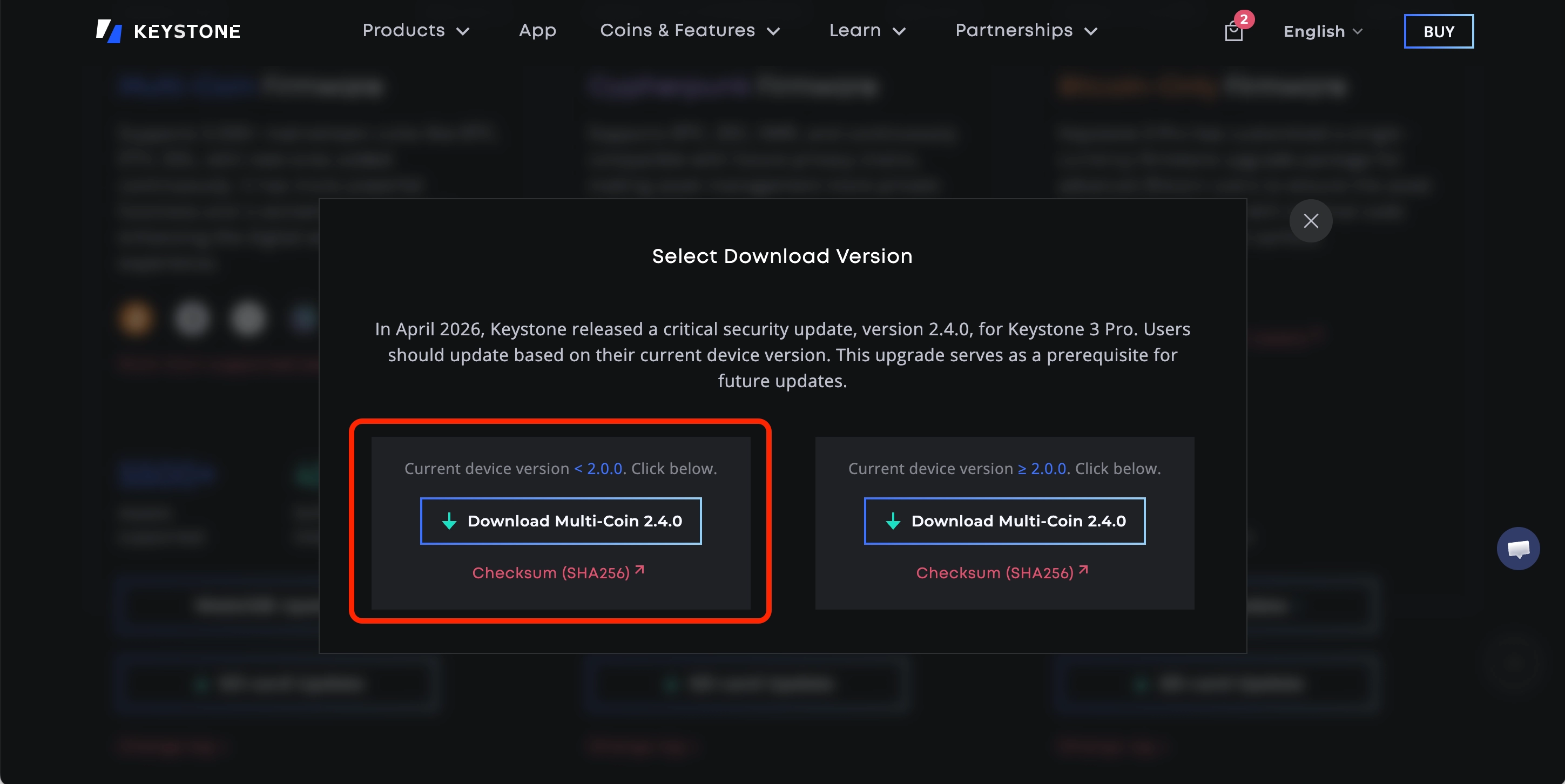Click the right download arrow icon
This screenshot has width=1565, height=784.
pyautogui.click(x=893, y=521)
